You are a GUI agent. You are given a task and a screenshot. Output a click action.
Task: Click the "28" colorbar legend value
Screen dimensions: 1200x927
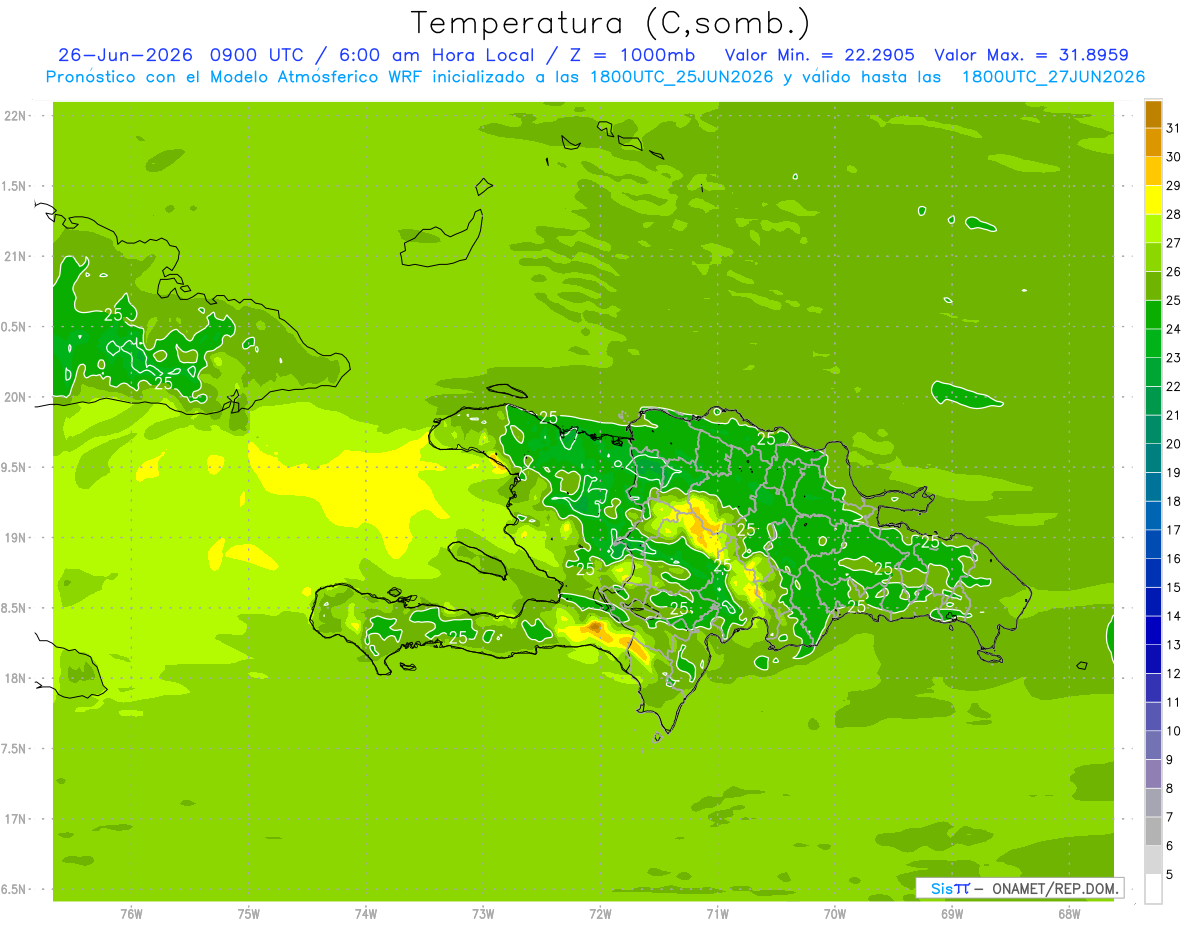point(1173,214)
